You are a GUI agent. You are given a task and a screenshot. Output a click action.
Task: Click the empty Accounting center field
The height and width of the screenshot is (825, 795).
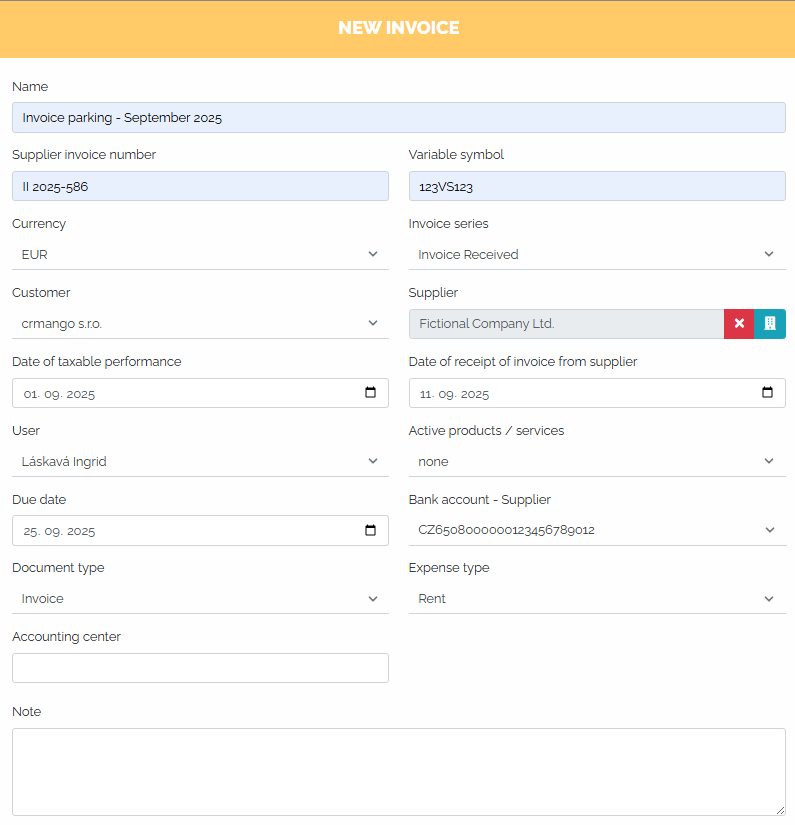click(x=200, y=668)
